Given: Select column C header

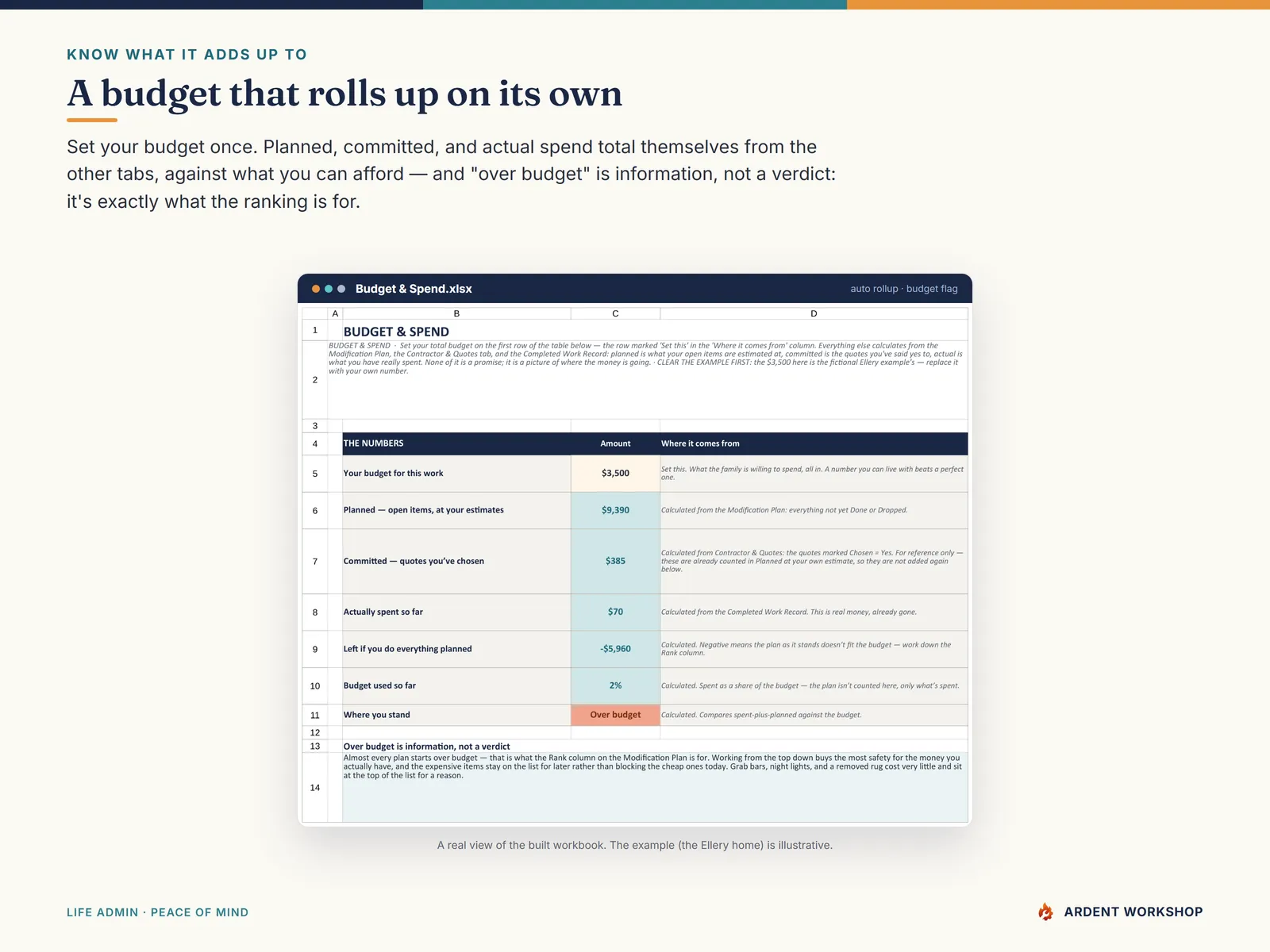Looking at the screenshot, I should [615, 314].
